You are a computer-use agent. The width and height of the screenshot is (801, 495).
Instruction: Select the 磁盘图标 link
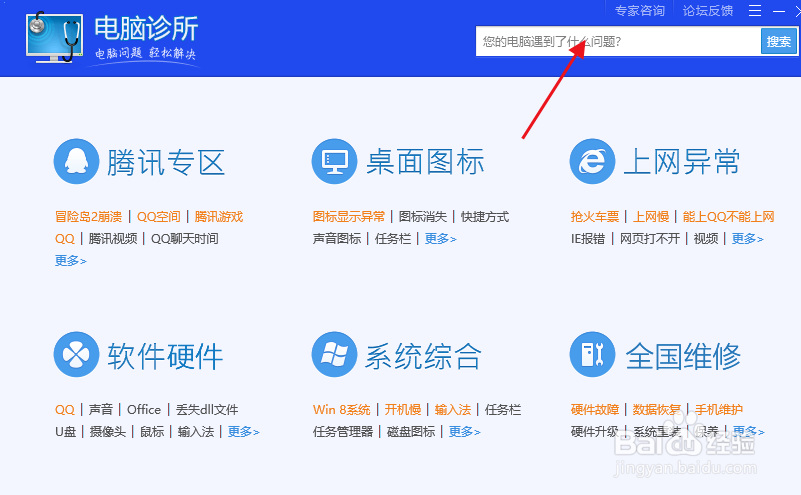tap(411, 432)
